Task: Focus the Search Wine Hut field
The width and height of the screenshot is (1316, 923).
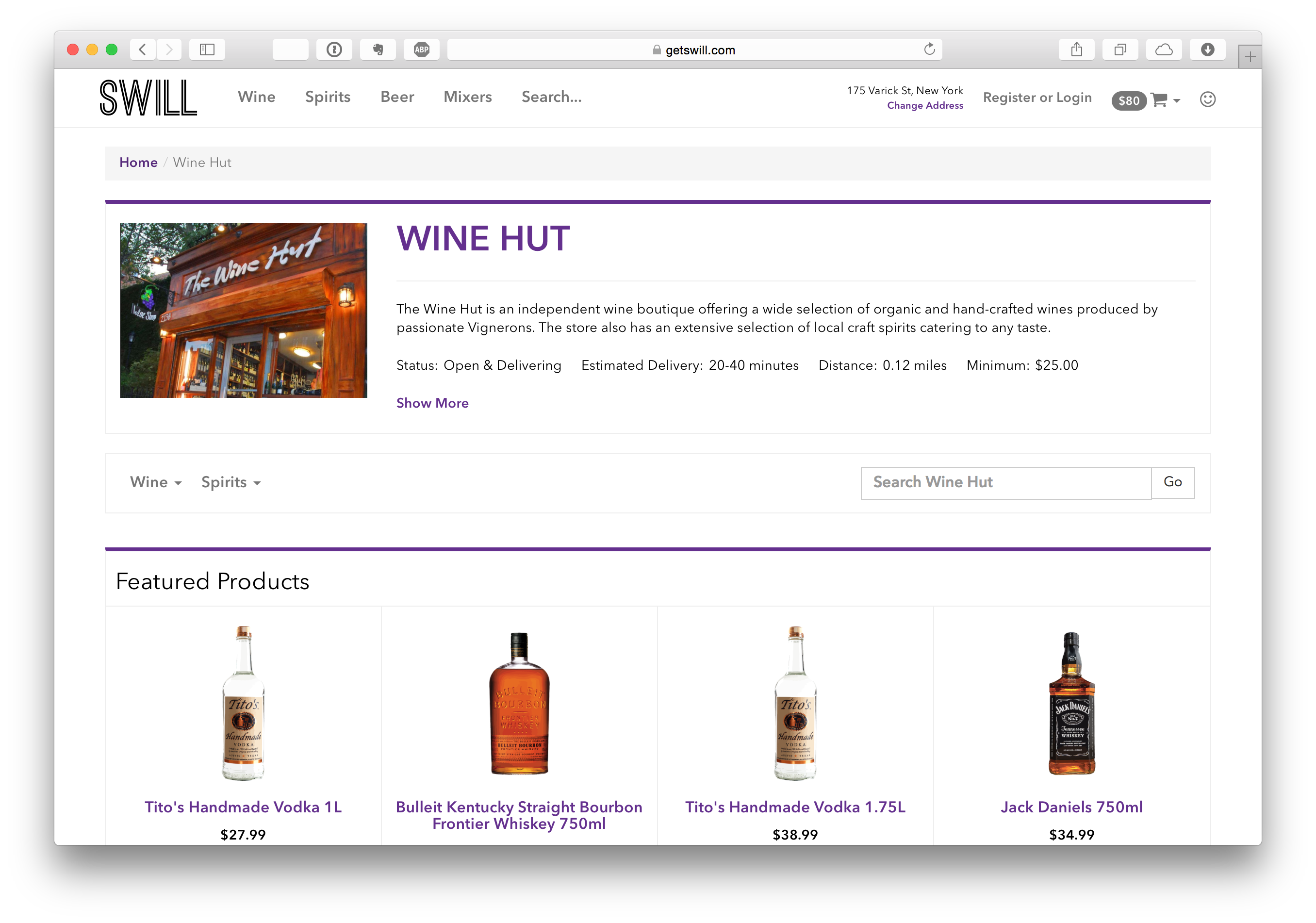Action: tap(1006, 483)
